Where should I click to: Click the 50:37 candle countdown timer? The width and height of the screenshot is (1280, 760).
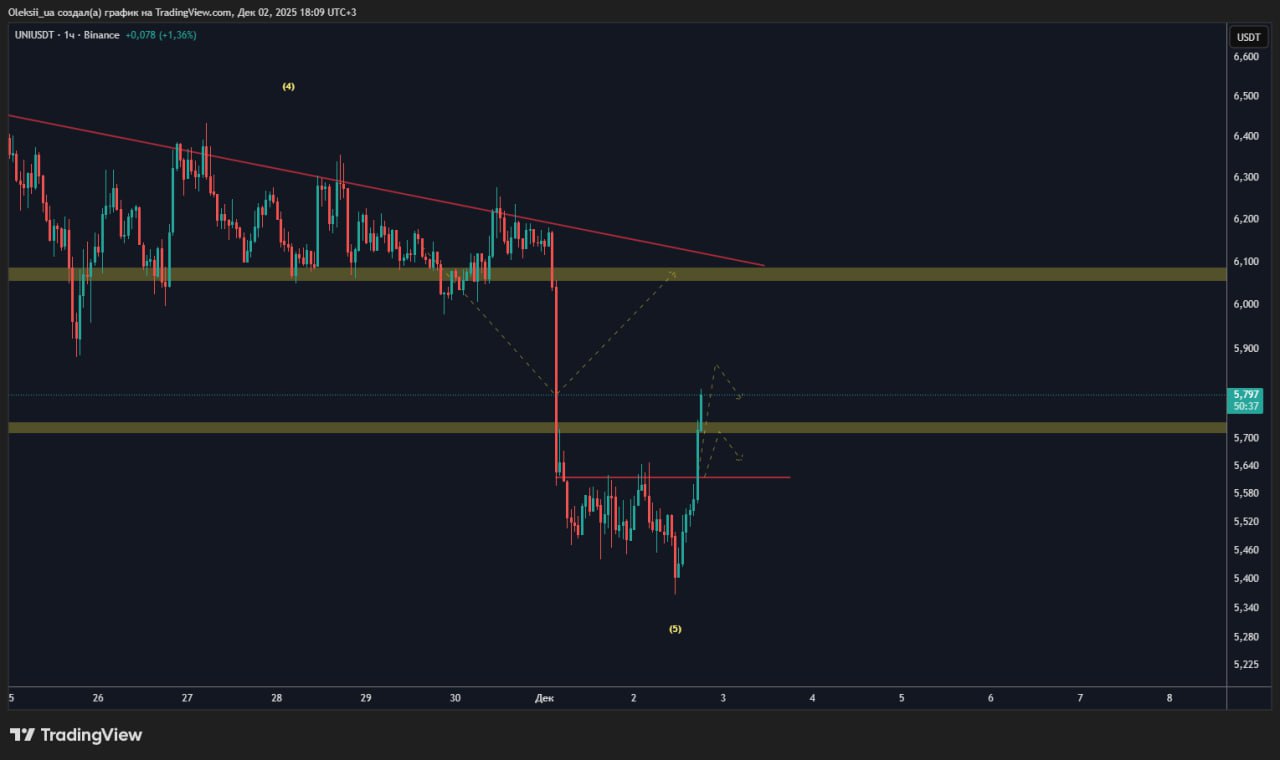(x=1247, y=407)
